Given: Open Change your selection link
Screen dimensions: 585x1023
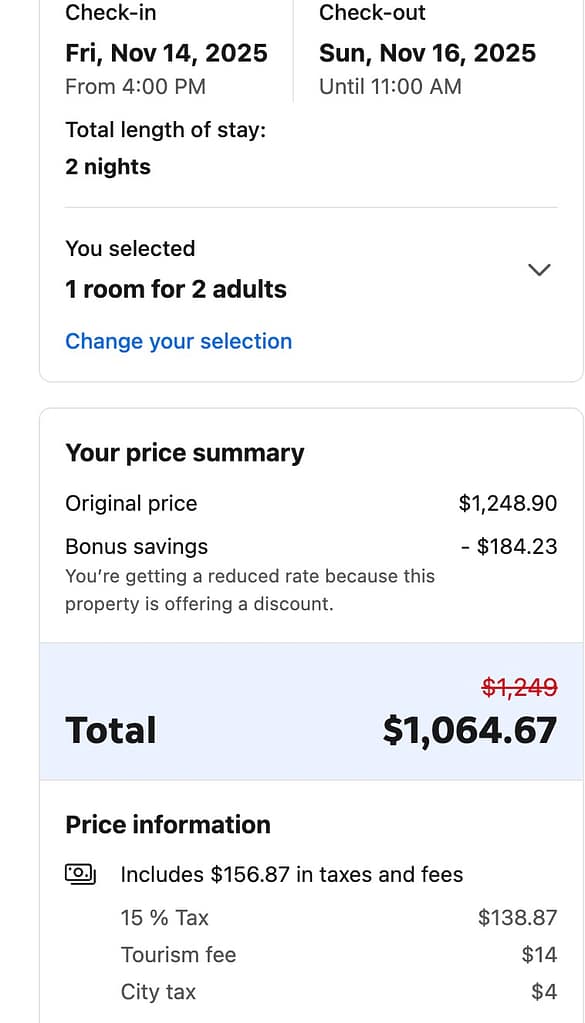Looking at the screenshot, I should point(178,341).
